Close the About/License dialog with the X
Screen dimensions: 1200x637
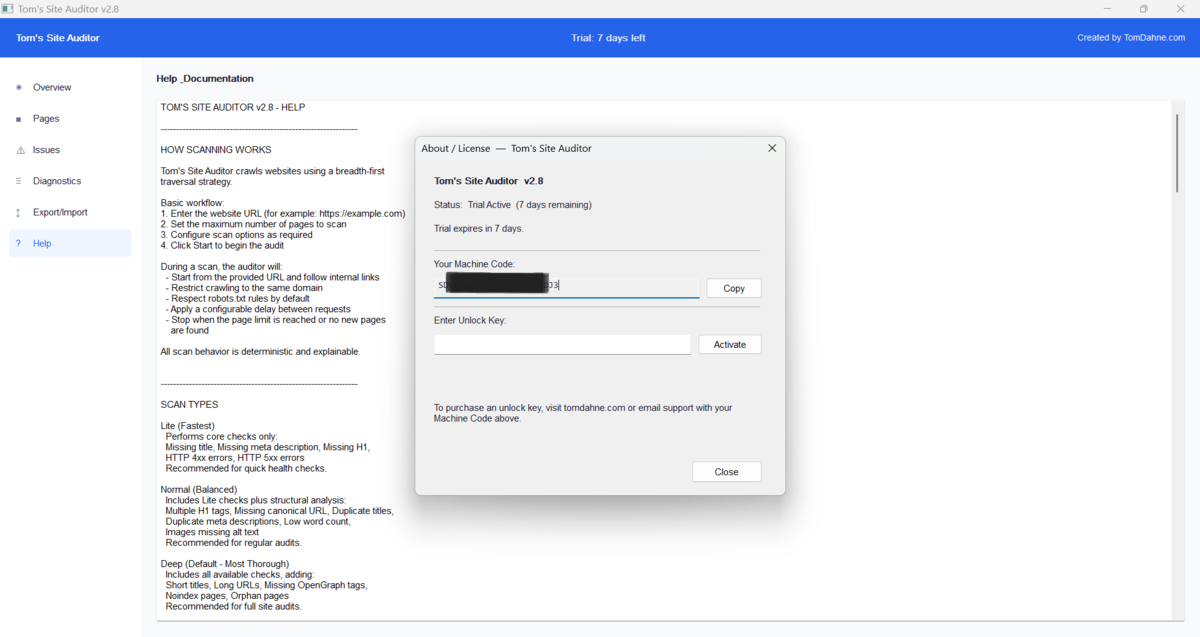point(771,147)
